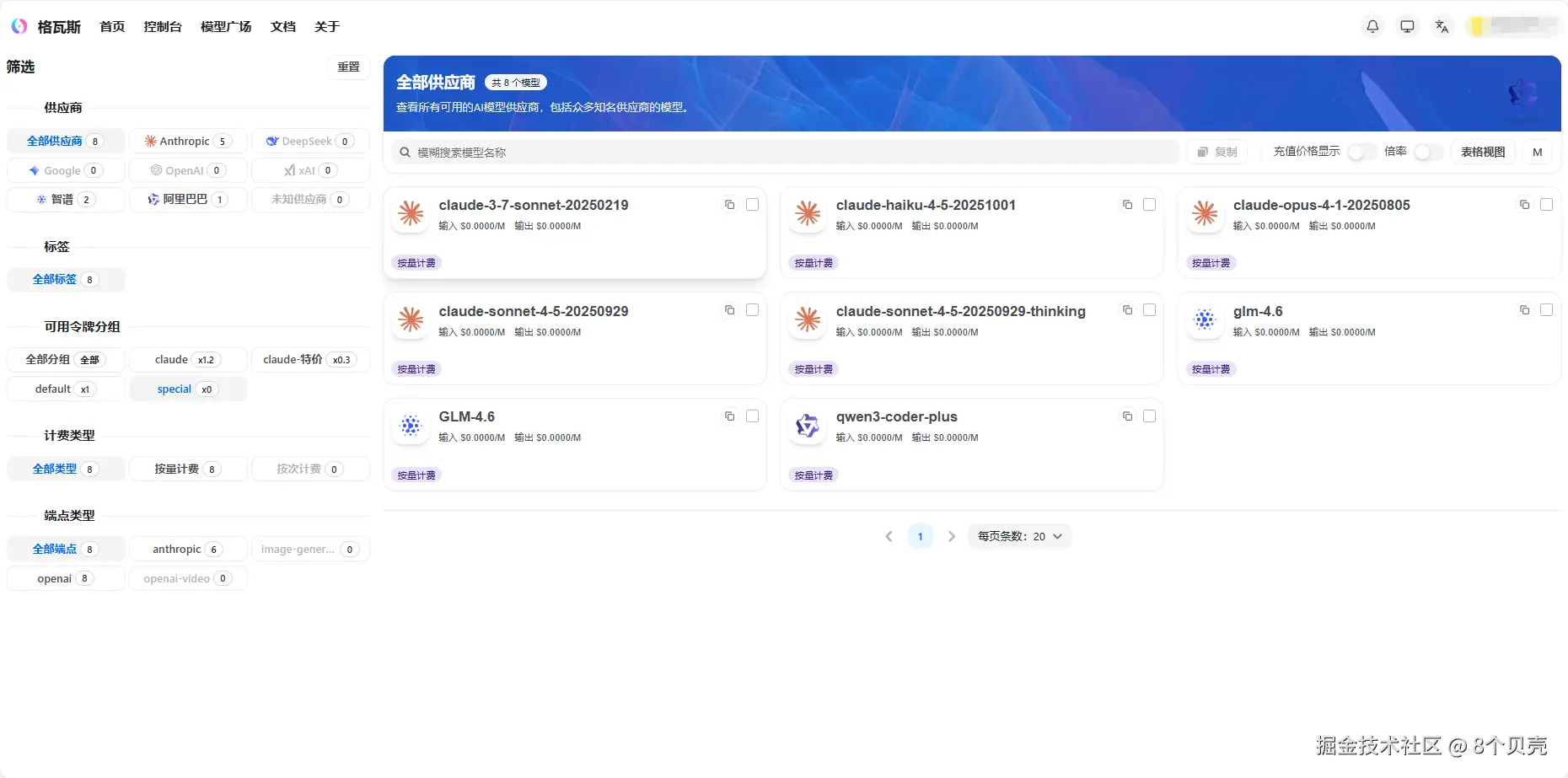
Task: Click the notification bell icon
Action: pos(1372,27)
